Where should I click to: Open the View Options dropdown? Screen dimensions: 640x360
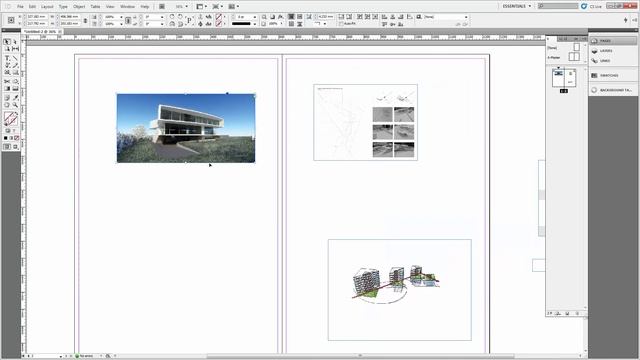(201, 7)
